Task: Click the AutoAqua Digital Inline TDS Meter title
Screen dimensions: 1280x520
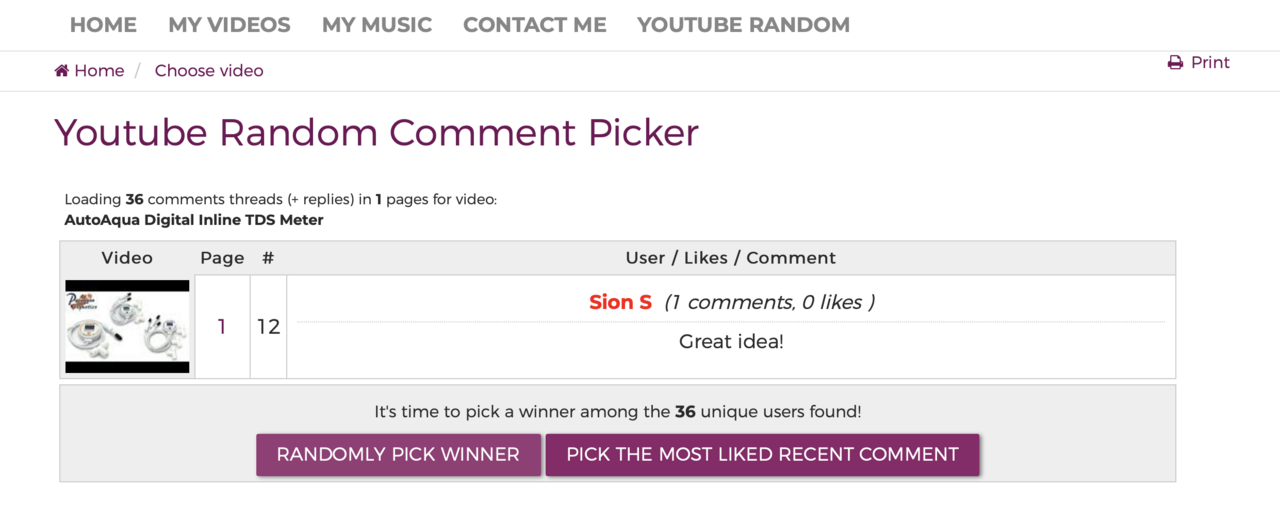Action: pyautogui.click(x=194, y=220)
